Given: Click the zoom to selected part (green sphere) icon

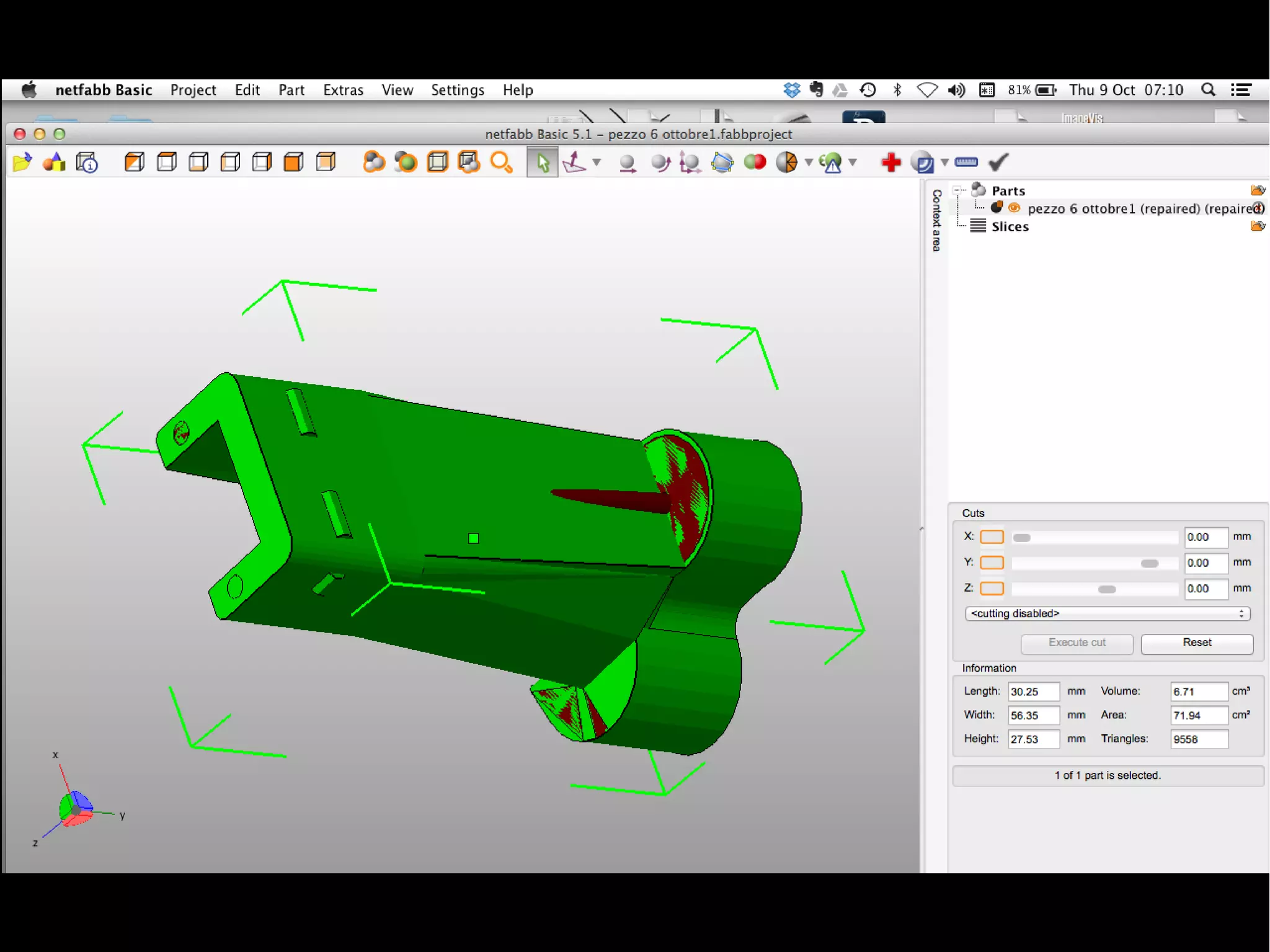Looking at the screenshot, I should pos(406,162).
